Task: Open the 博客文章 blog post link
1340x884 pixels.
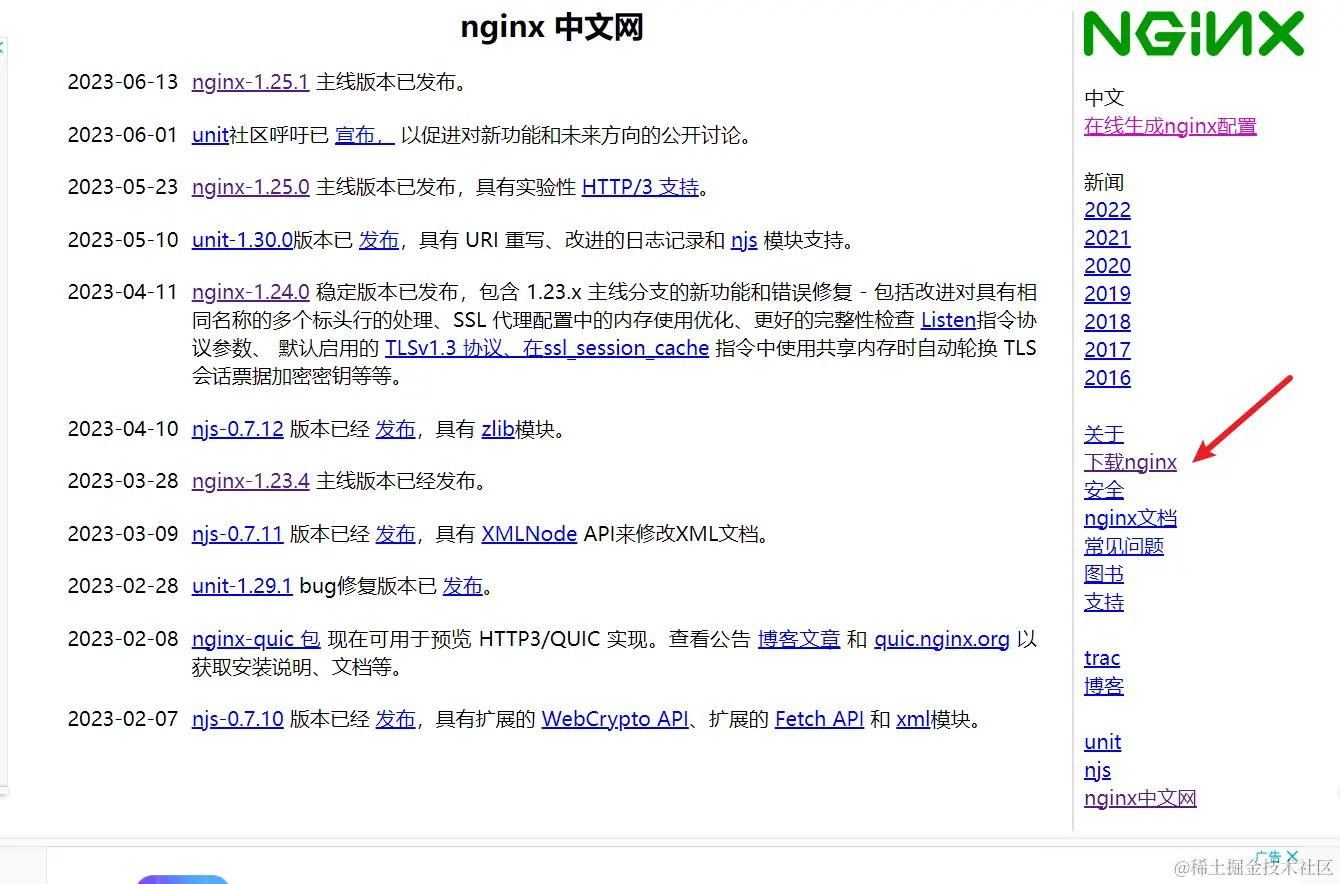Action: (799, 639)
